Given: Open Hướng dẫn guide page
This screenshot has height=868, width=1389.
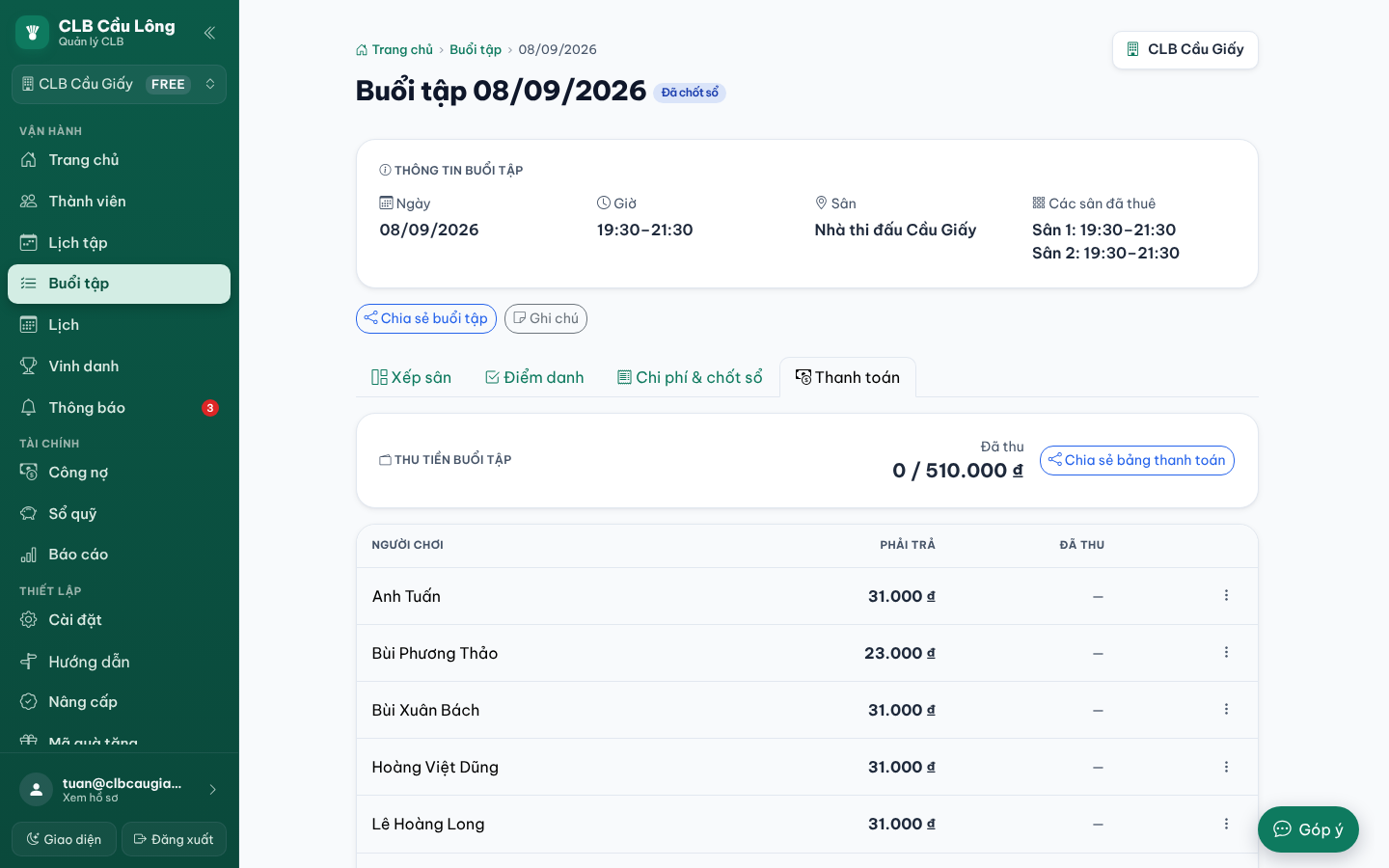Looking at the screenshot, I should [x=119, y=662].
